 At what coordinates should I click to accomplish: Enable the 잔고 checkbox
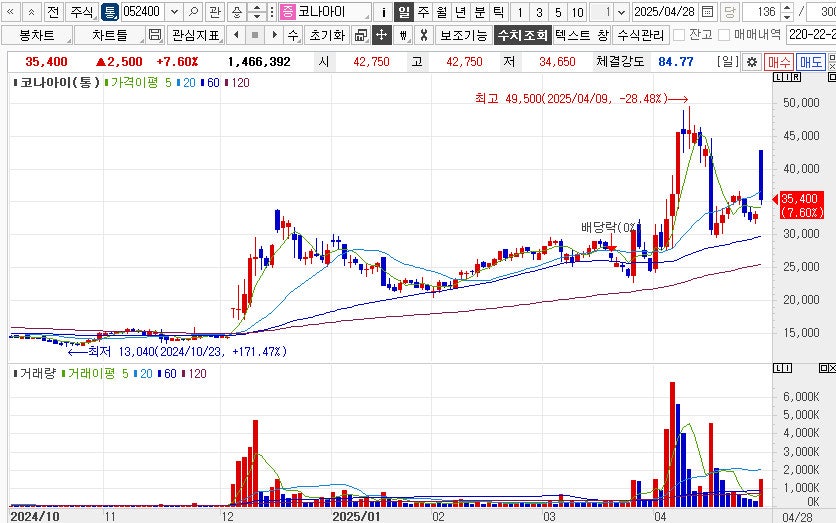(x=679, y=35)
